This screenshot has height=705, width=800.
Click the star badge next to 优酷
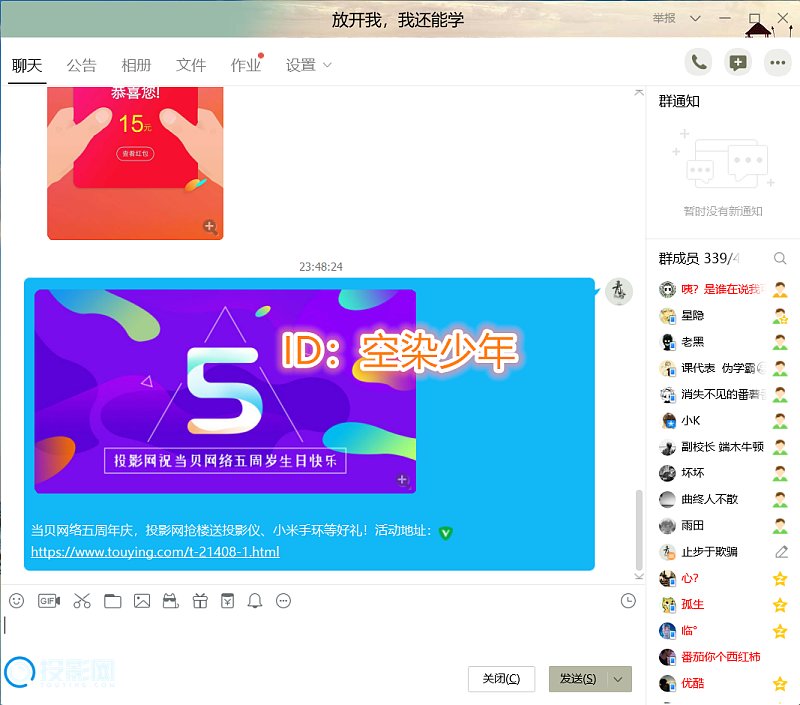pyautogui.click(x=780, y=683)
